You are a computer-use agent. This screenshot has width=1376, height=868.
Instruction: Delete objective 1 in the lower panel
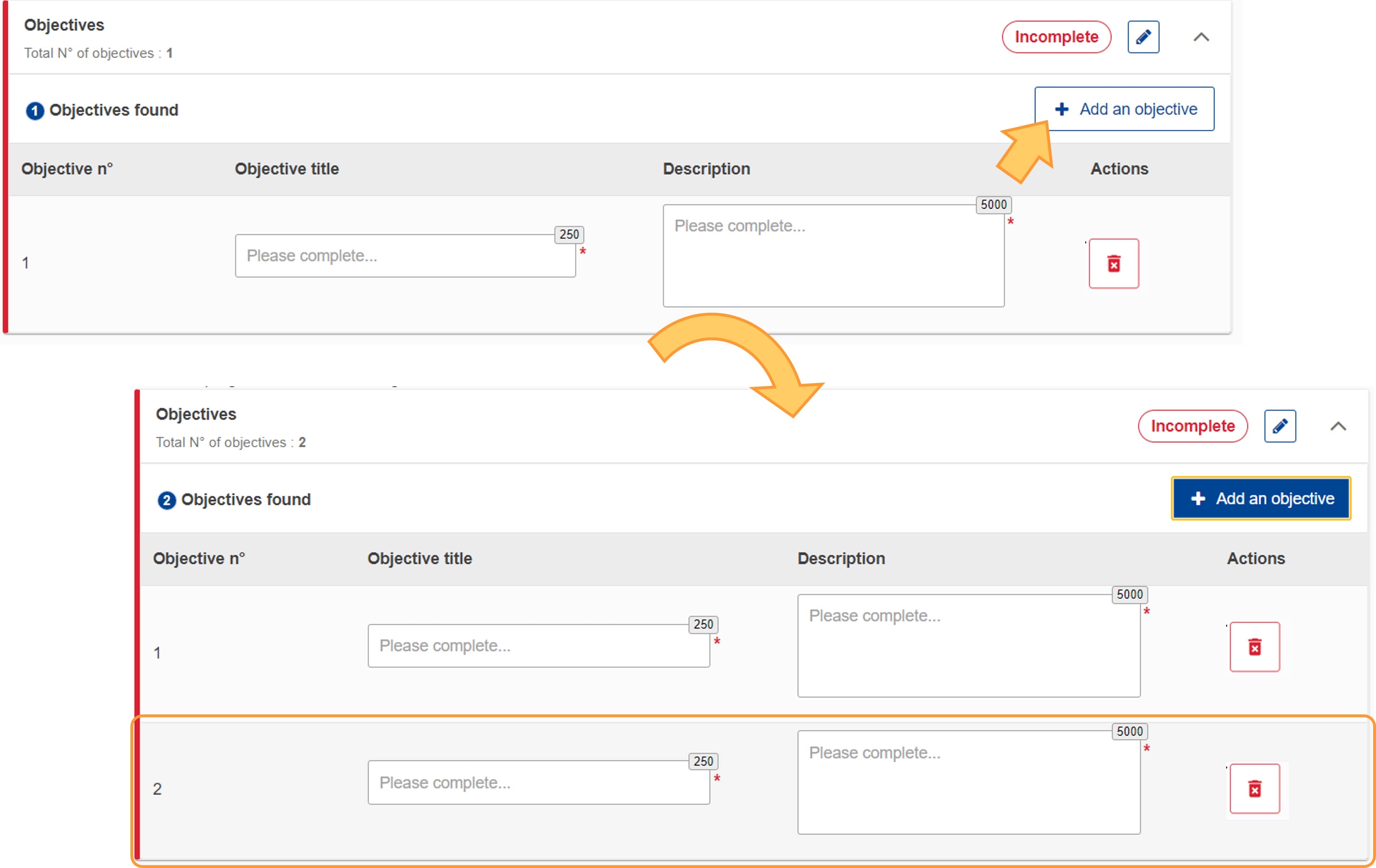point(1254,647)
